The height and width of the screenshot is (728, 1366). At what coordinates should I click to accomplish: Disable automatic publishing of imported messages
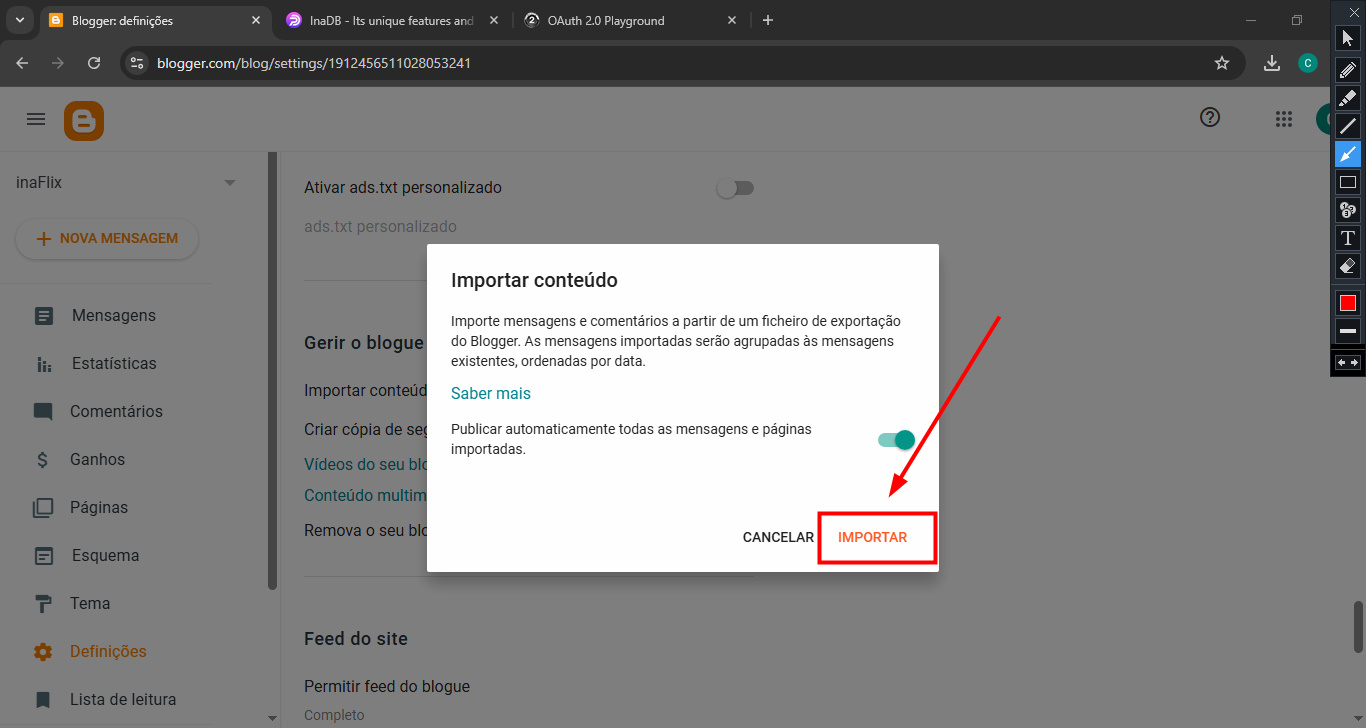coord(895,439)
